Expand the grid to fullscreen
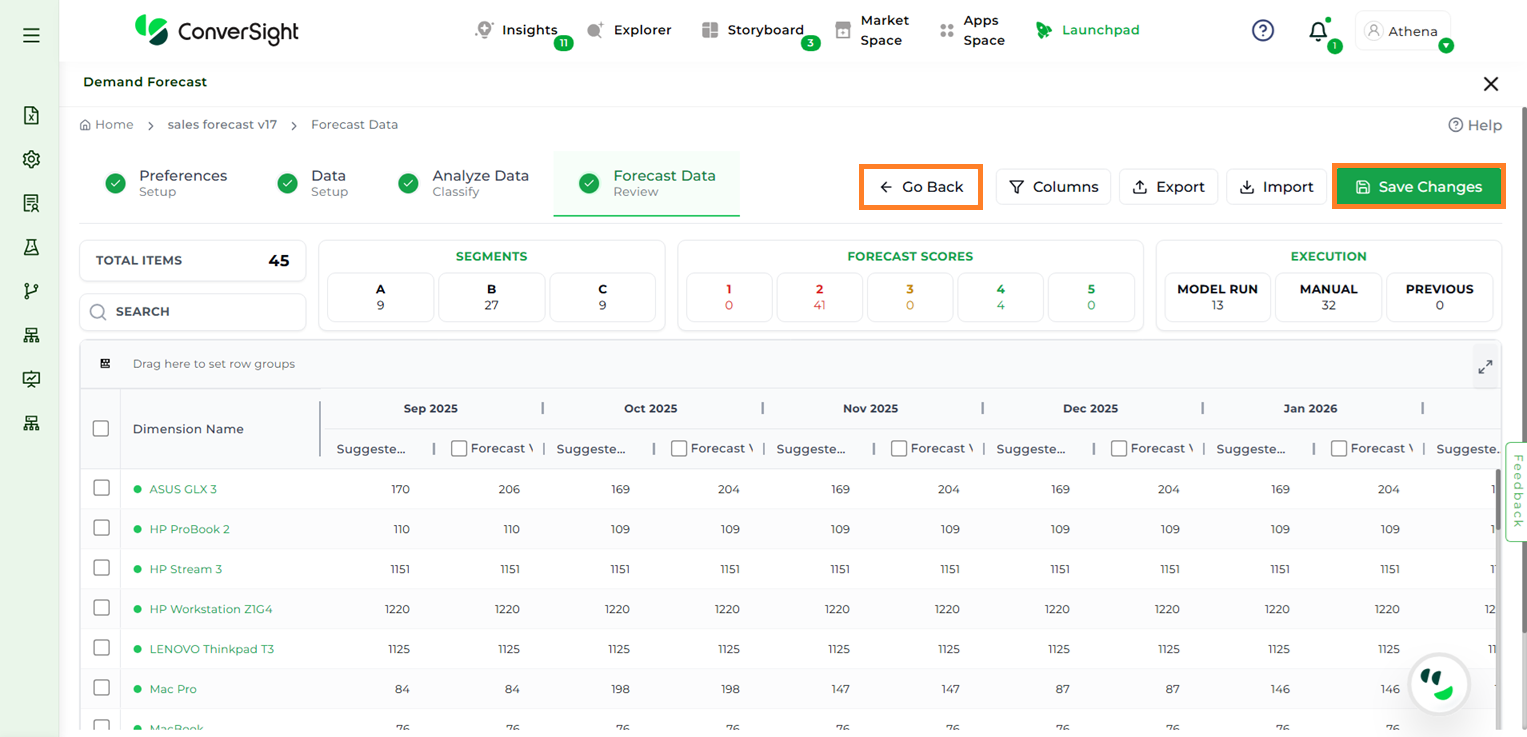Screen dimensions: 1527x737 (1485, 367)
